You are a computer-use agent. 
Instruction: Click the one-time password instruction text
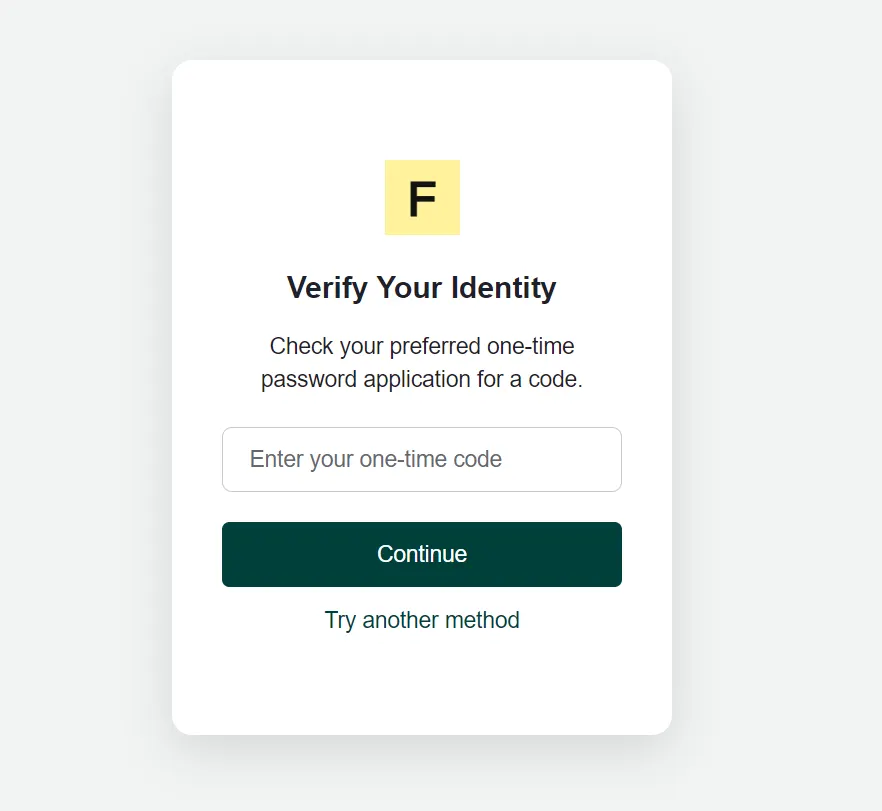[421, 363]
